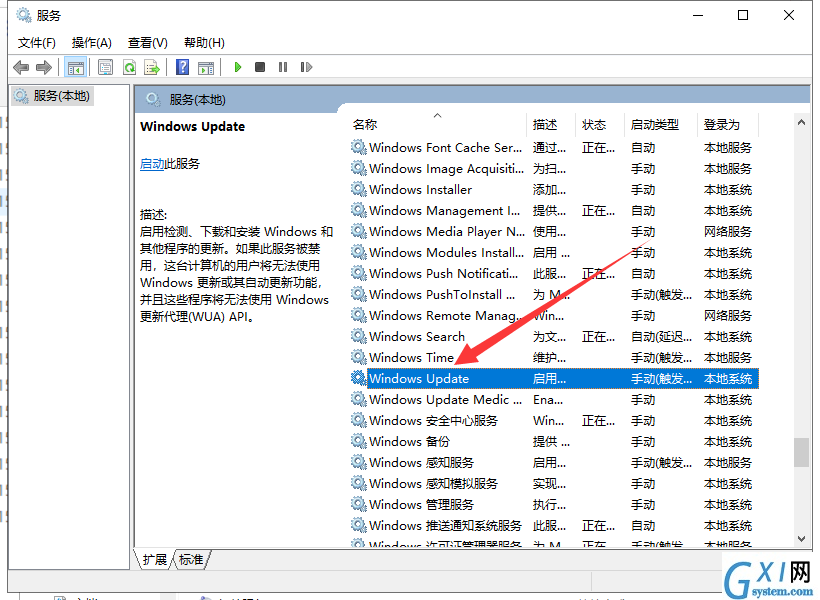The image size is (820, 600).
Task: Click the vertical scrollbar thumb
Action: (801, 452)
